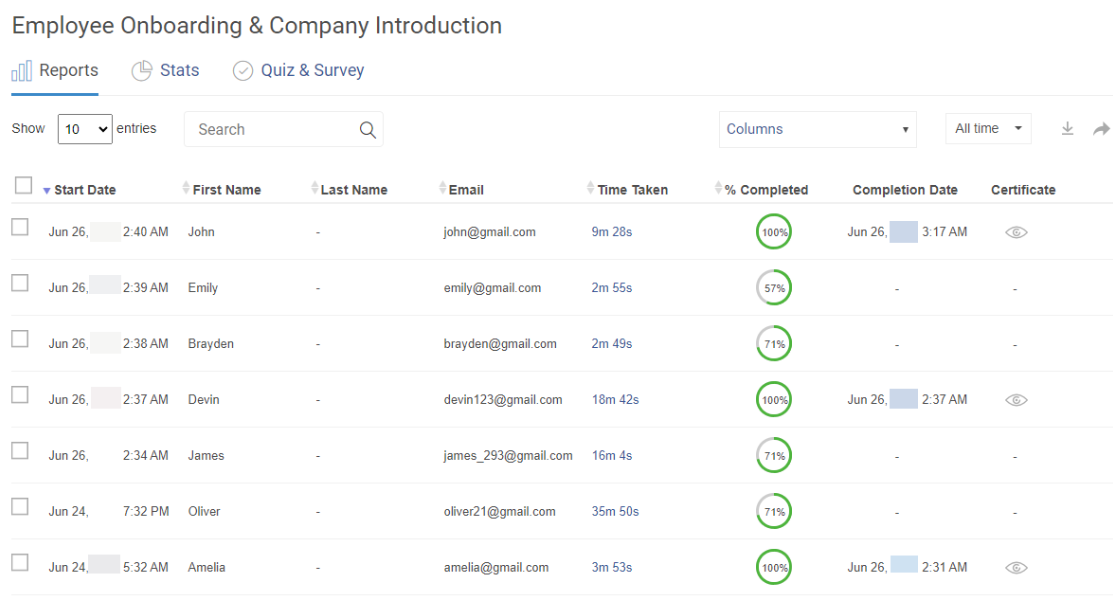Check the checkbox on Emily's row
This screenshot has width=1113, height=601.
coord(18,283)
